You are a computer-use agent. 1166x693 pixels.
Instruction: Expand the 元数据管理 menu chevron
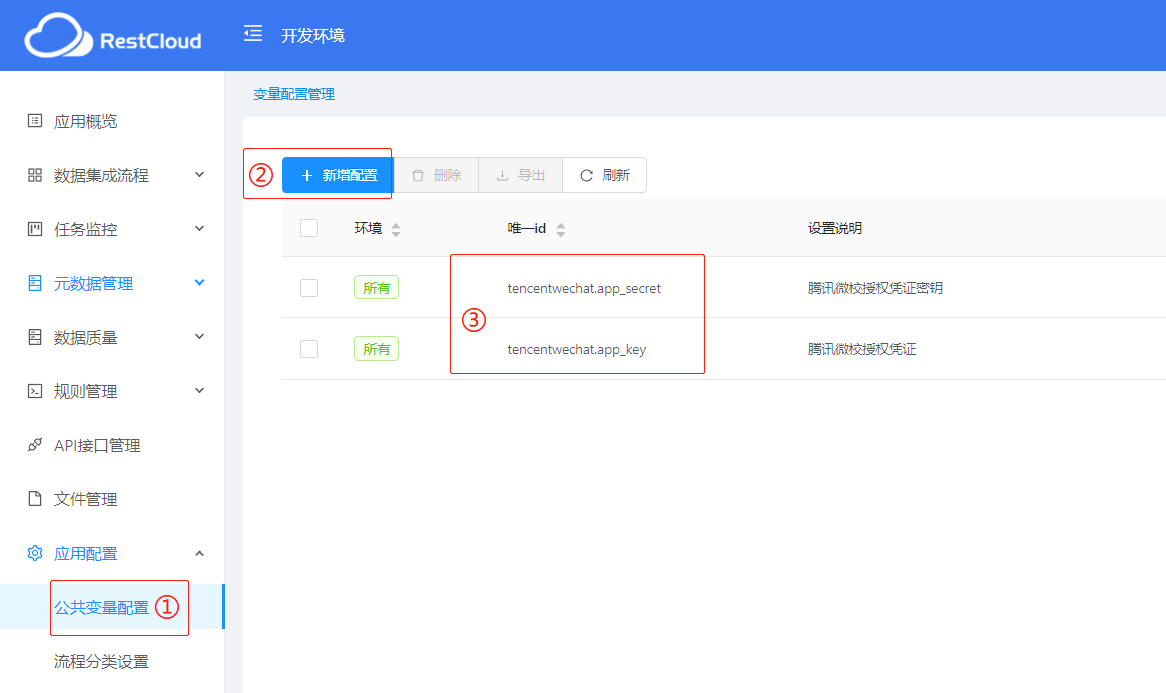[199, 283]
